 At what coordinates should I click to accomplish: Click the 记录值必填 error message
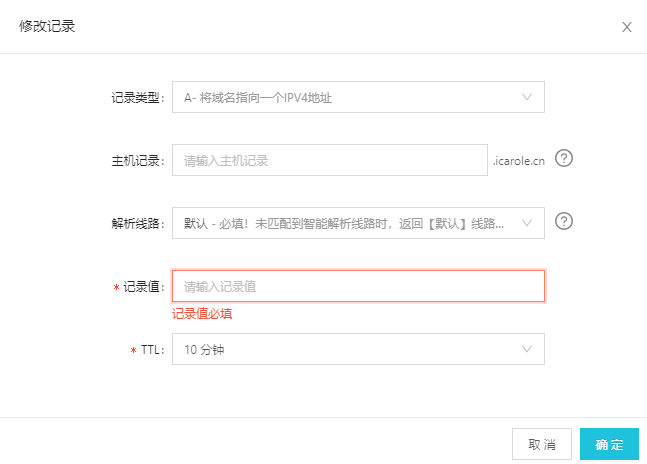tap(202, 314)
